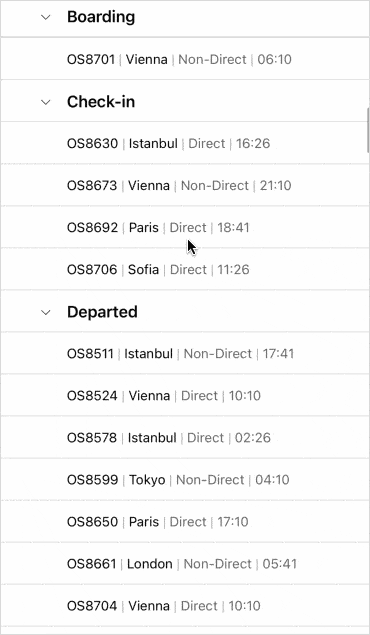Select the Boarding group header
Screen dimensions: 370x635
click(185, 17)
